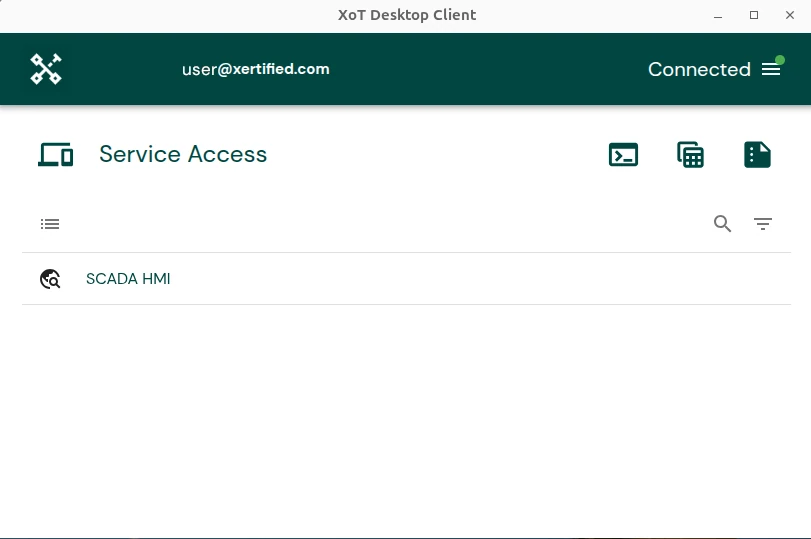Screen dimensions: 811x539
Task: Open the search magnifier icon
Action: point(723,224)
